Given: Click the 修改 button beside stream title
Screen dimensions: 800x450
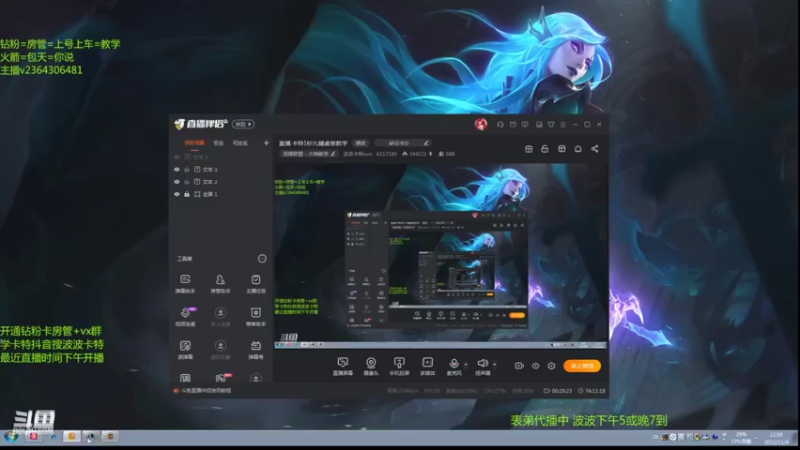Looking at the screenshot, I should pyautogui.click(x=361, y=143).
